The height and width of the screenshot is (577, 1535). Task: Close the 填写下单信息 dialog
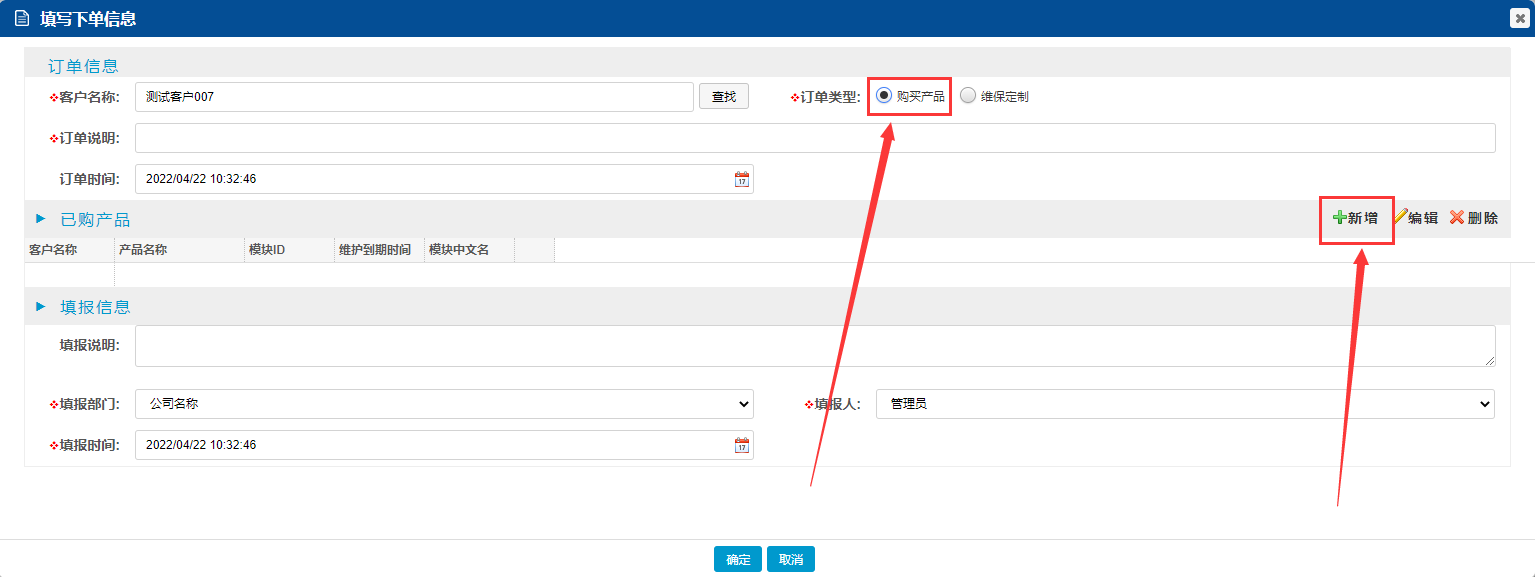[x=1520, y=18]
